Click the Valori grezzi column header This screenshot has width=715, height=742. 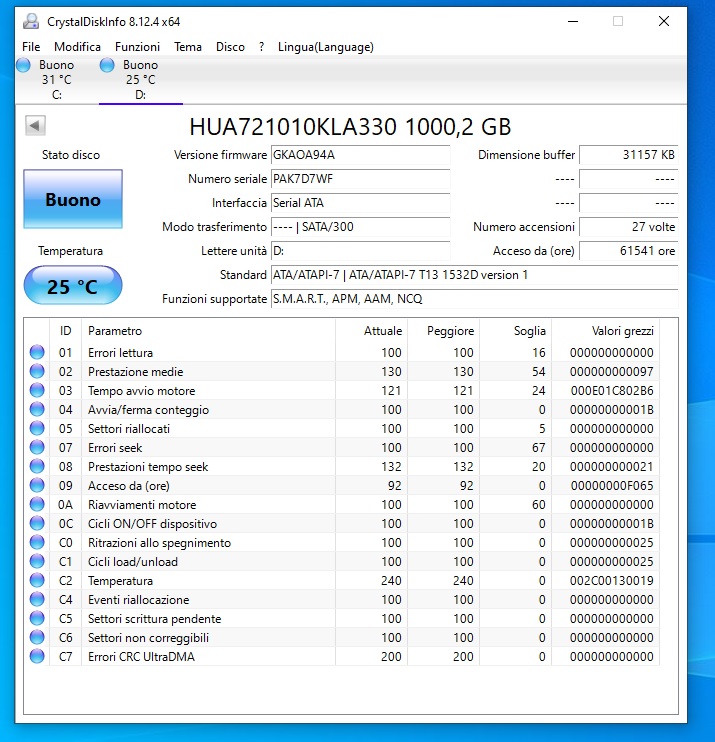605,331
